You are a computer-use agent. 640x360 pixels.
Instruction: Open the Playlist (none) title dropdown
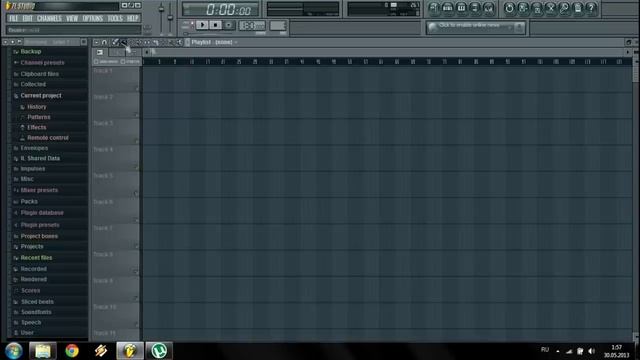tap(214, 42)
